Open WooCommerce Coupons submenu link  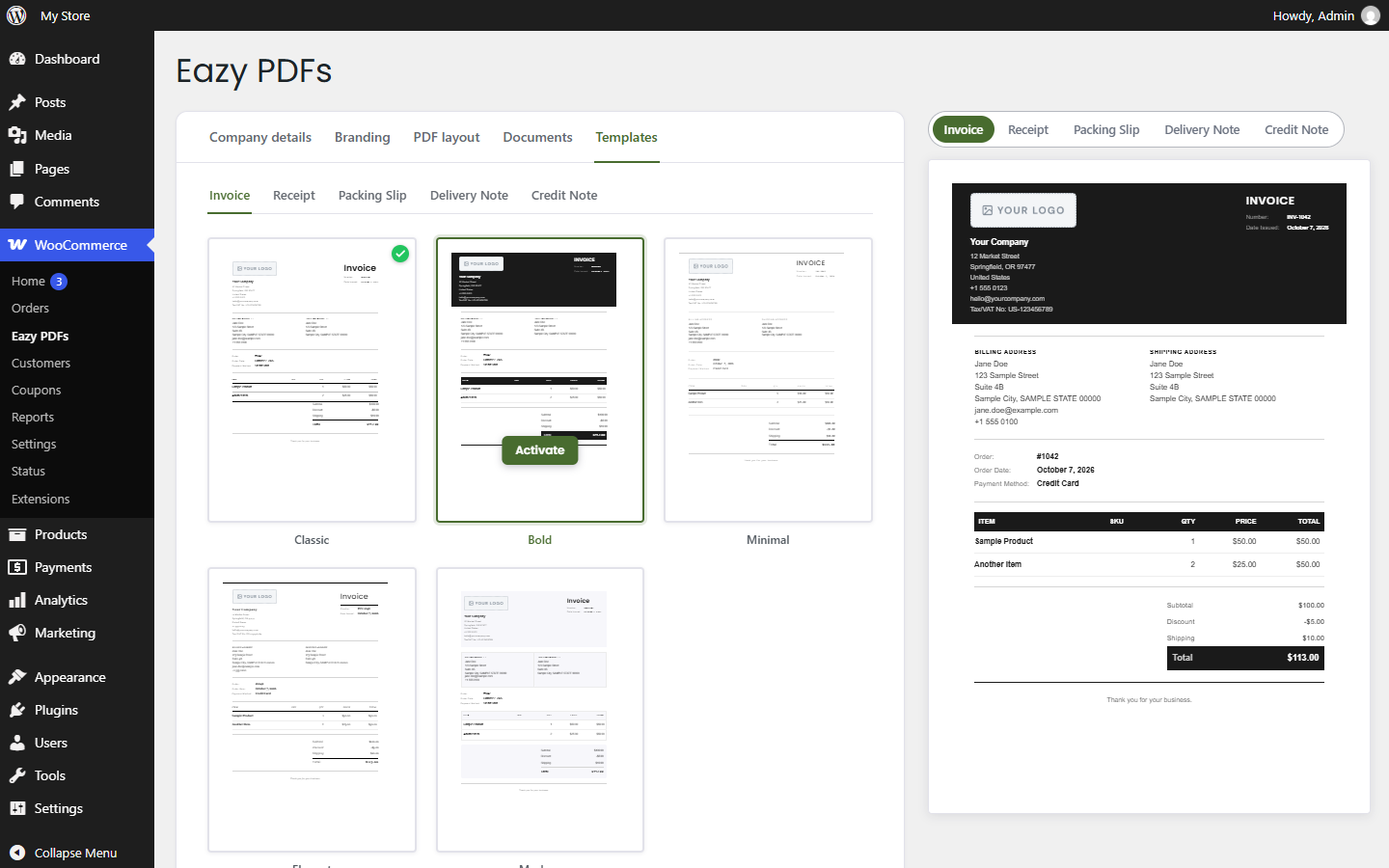click(36, 391)
